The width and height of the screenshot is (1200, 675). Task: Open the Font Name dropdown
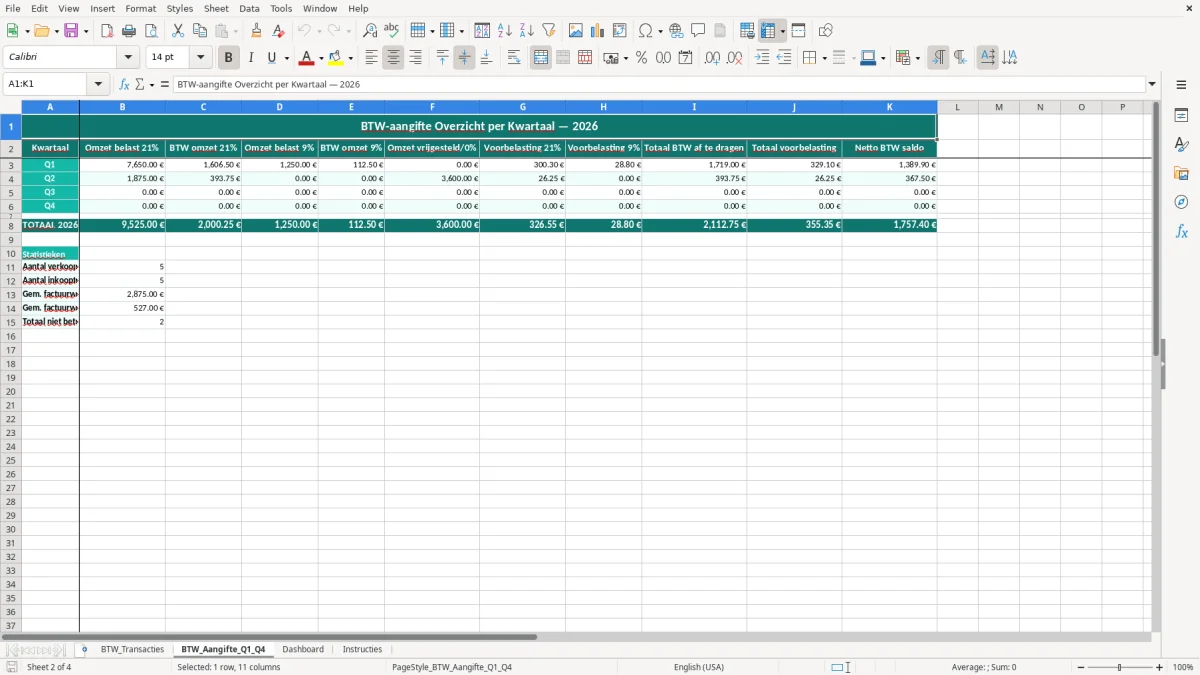pos(128,58)
